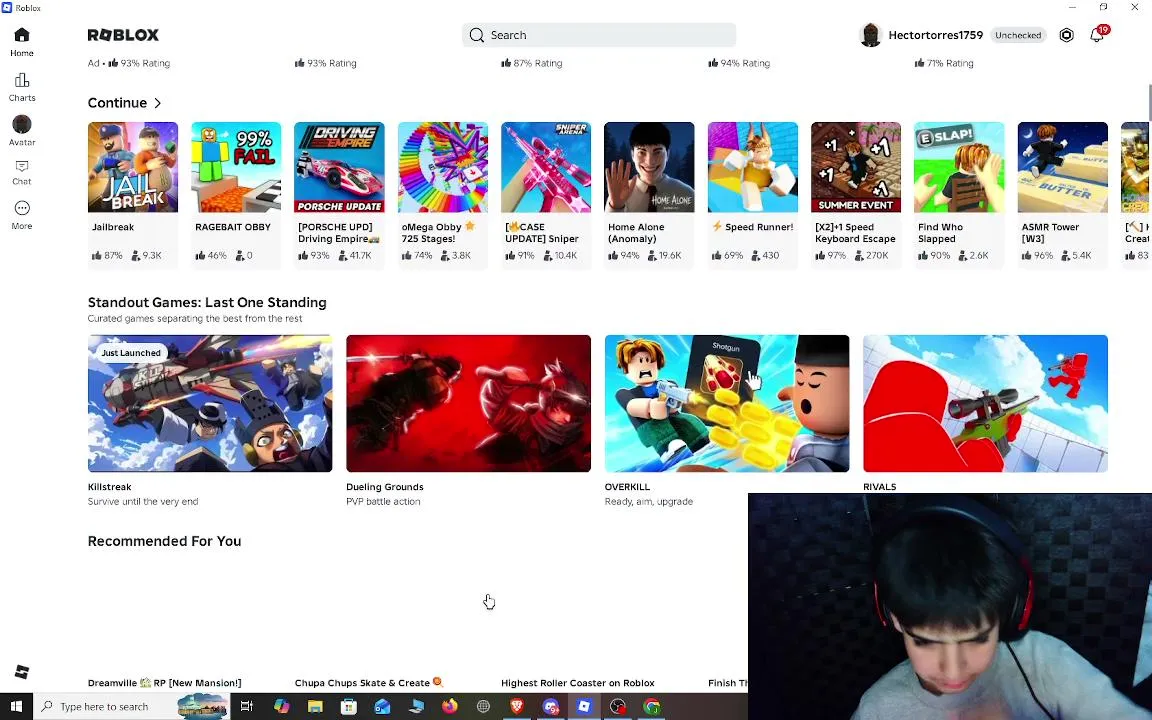
Task: Click the Recommended For You heading
Action: 164,541
